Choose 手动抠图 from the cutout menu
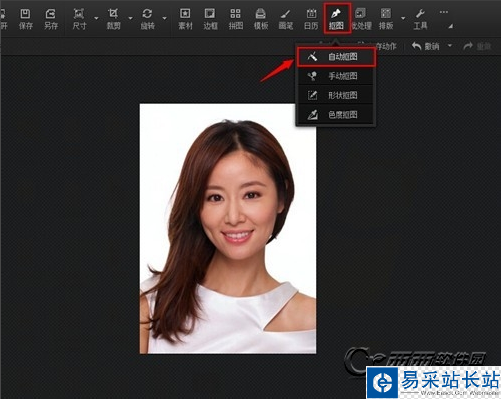 [x=336, y=76]
